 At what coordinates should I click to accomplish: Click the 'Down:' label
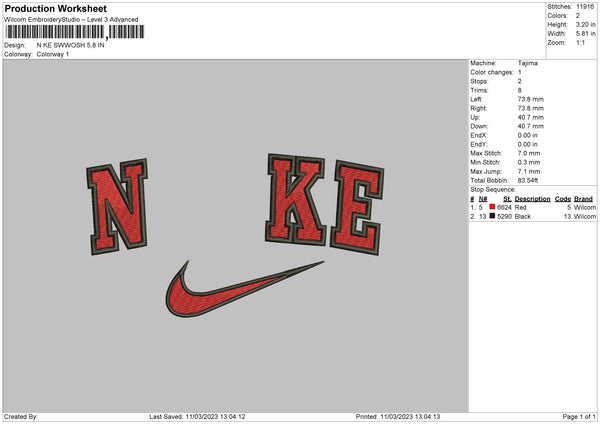(x=479, y=126)
